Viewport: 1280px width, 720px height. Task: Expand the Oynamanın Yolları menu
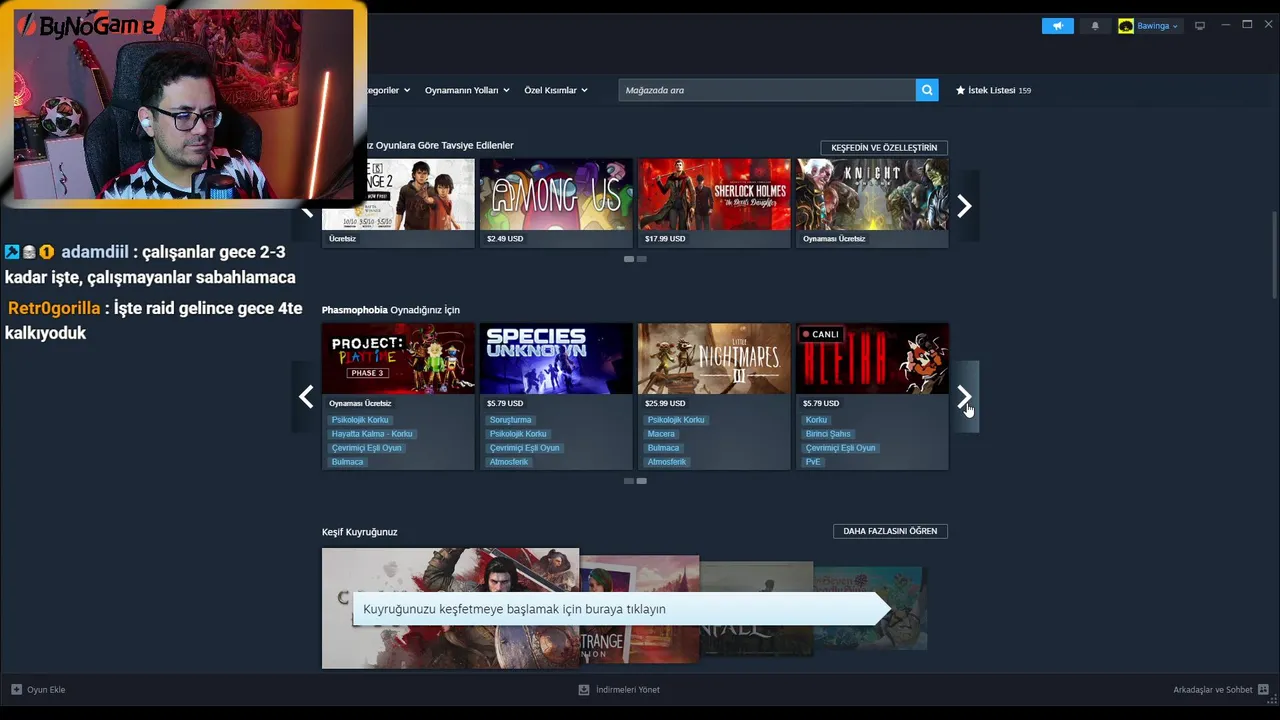tap(467, 90)
